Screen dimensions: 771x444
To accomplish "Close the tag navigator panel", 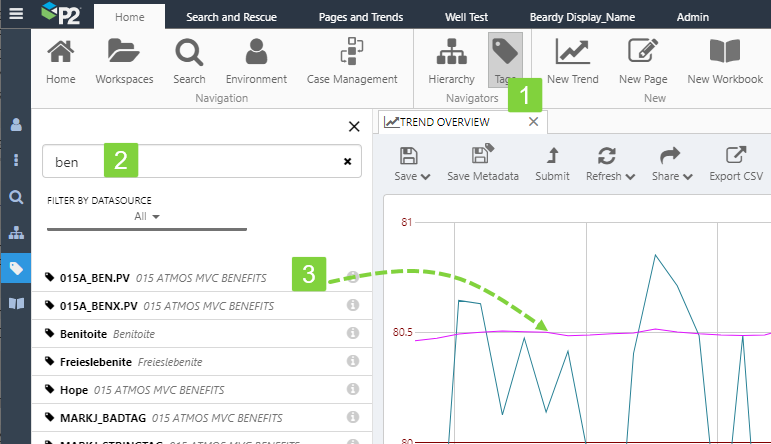I will (354, 126).
